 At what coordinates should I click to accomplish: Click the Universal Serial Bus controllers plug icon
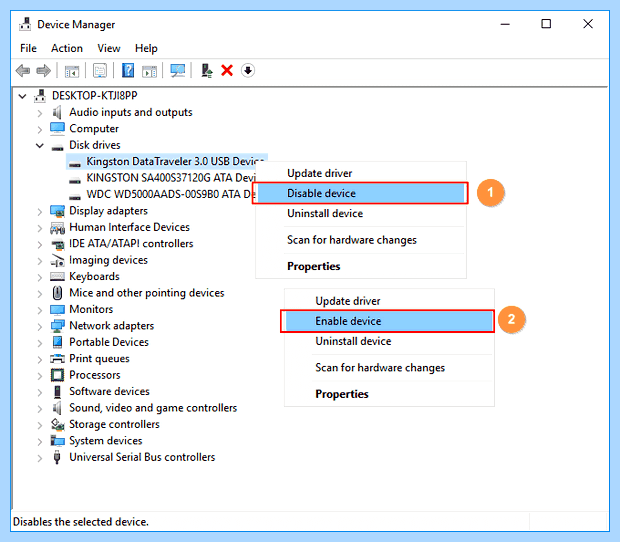pos(57,457)
